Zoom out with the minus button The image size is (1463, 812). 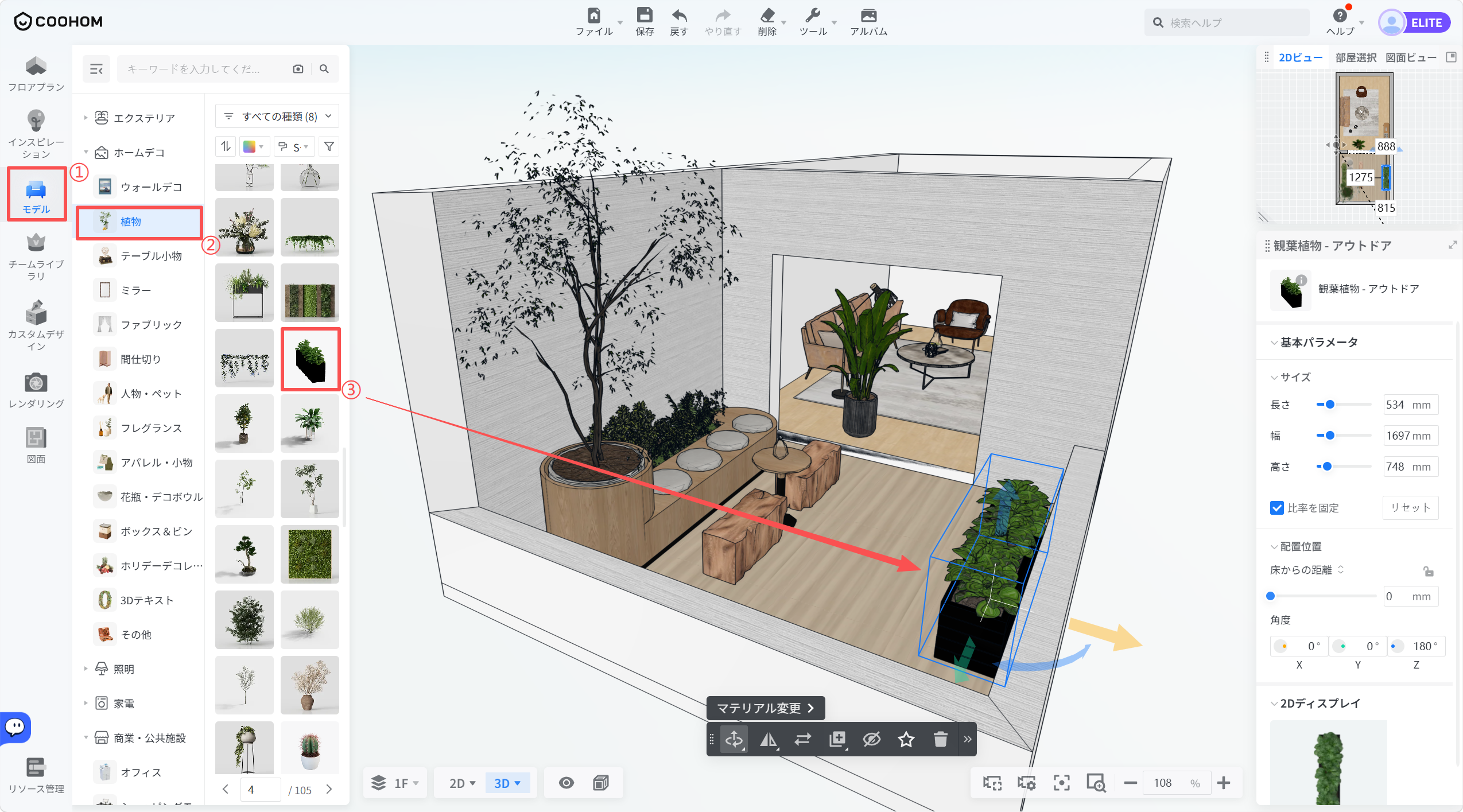pyautogui.click(x=1130, y=783)
